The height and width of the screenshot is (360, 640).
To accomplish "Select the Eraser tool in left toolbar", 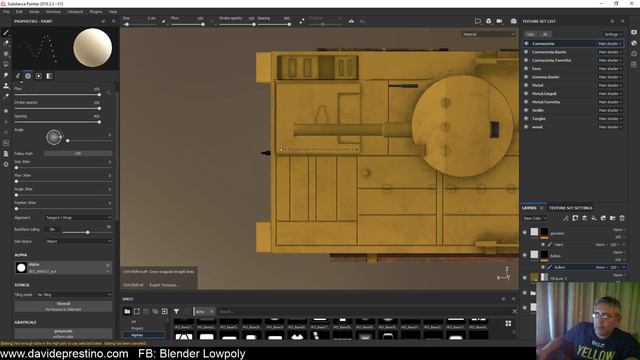I will point(6,43).
